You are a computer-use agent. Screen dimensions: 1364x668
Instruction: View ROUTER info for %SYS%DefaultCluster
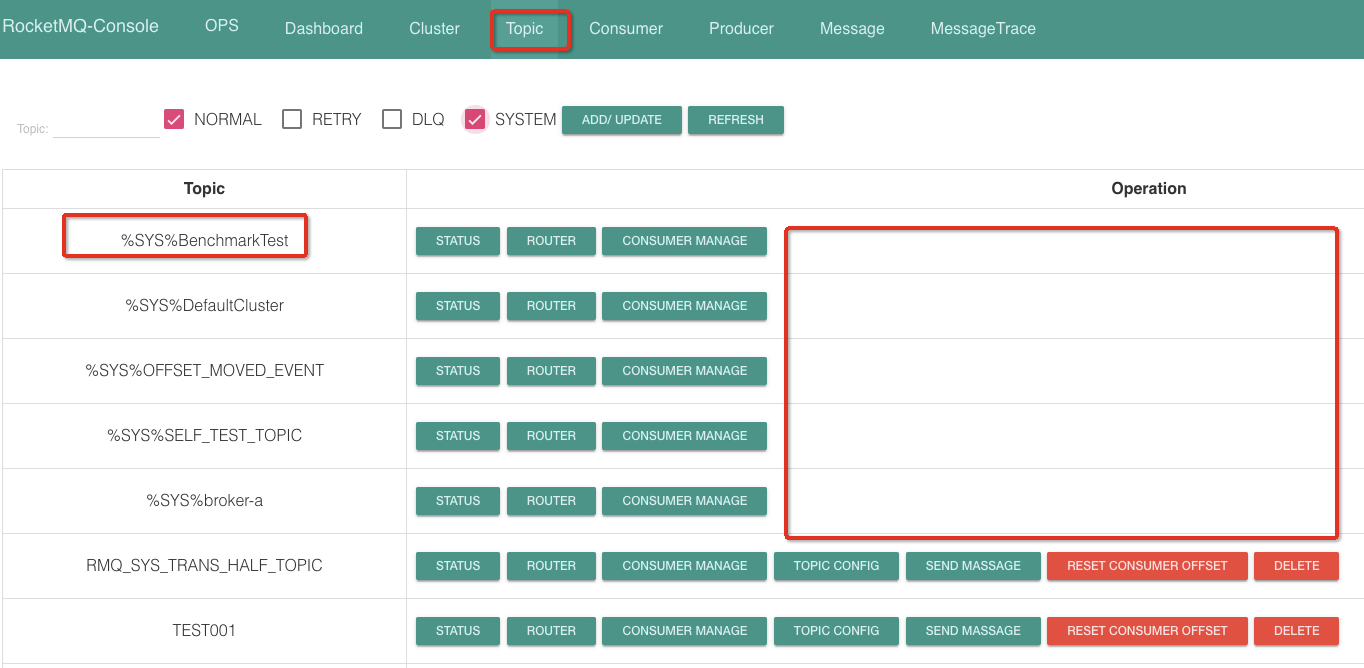coord(551,306)
